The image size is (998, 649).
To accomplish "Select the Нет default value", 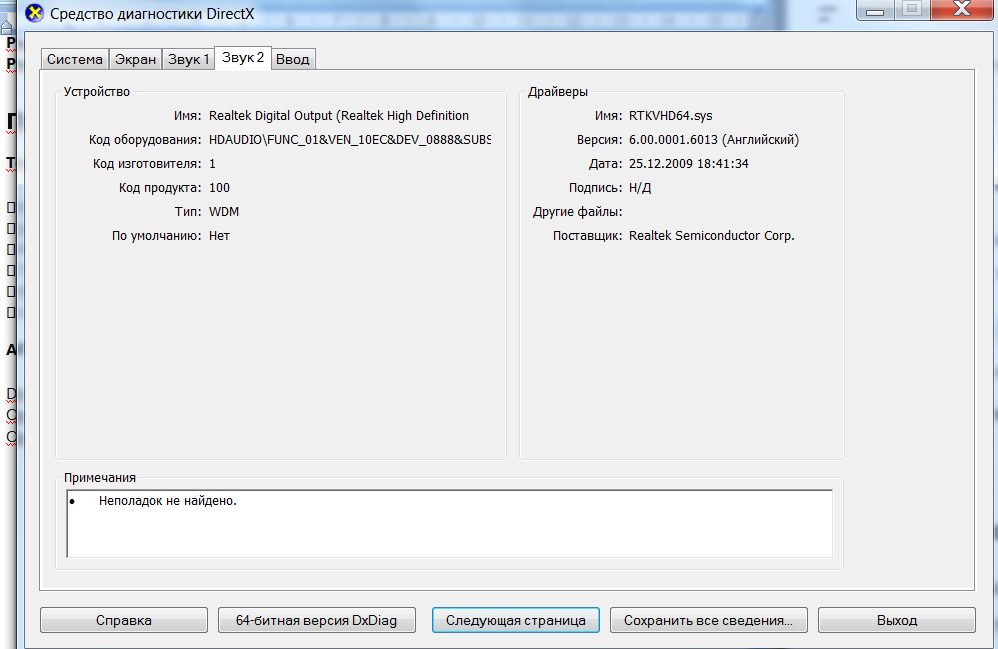I will pyautogui.click(x=219, y=236).
